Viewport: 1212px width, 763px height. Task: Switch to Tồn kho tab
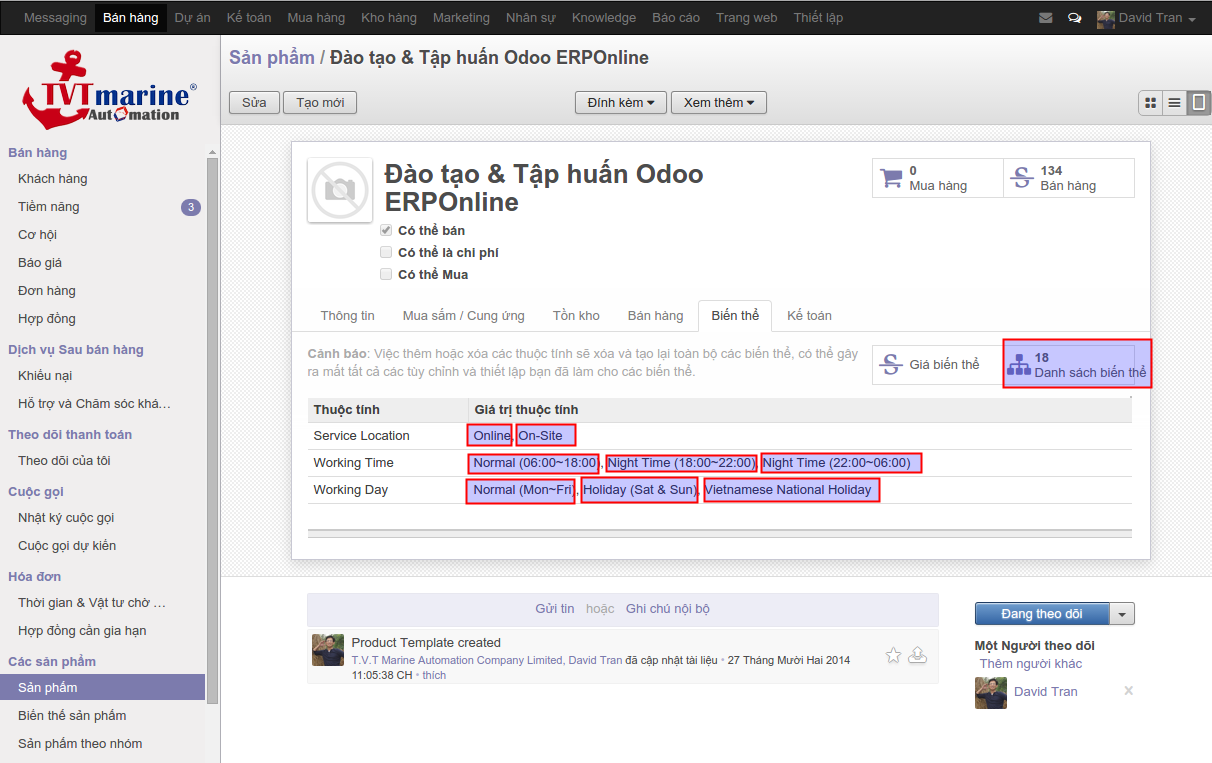pyautogui.click(x=576, y=316)
